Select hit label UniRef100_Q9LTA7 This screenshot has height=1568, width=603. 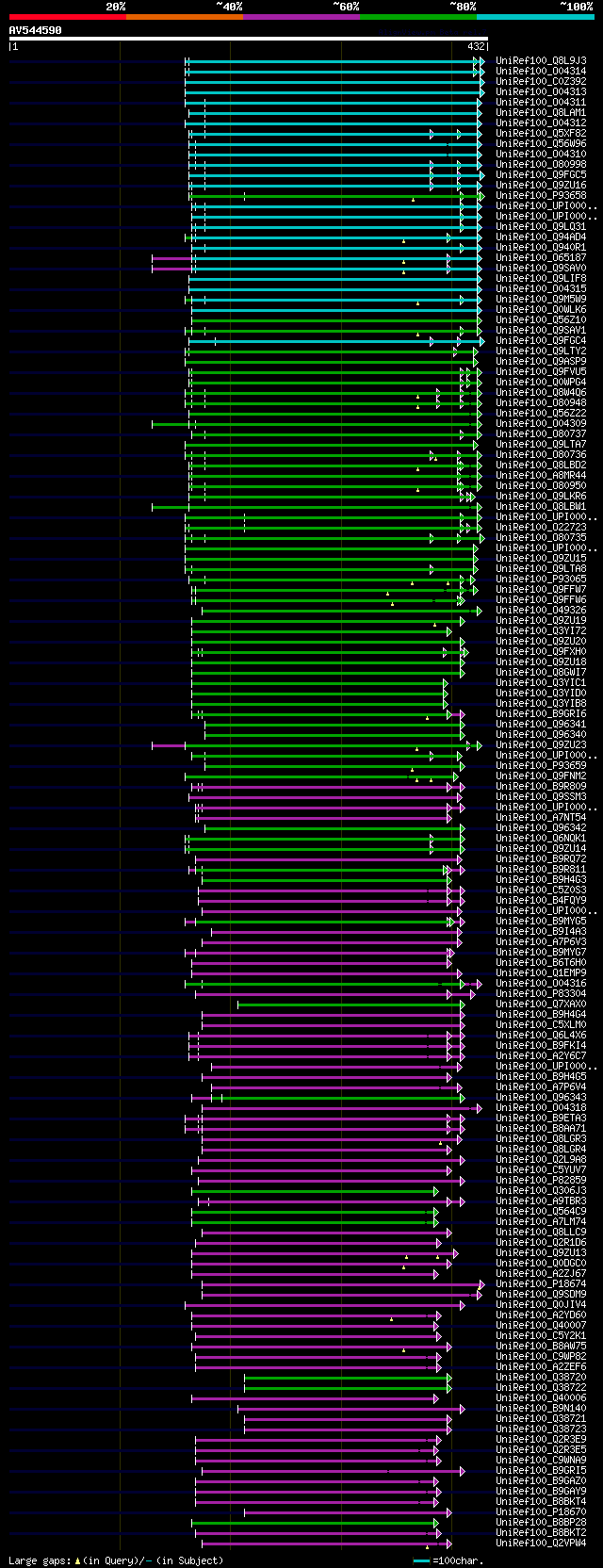tap(541, 444)
